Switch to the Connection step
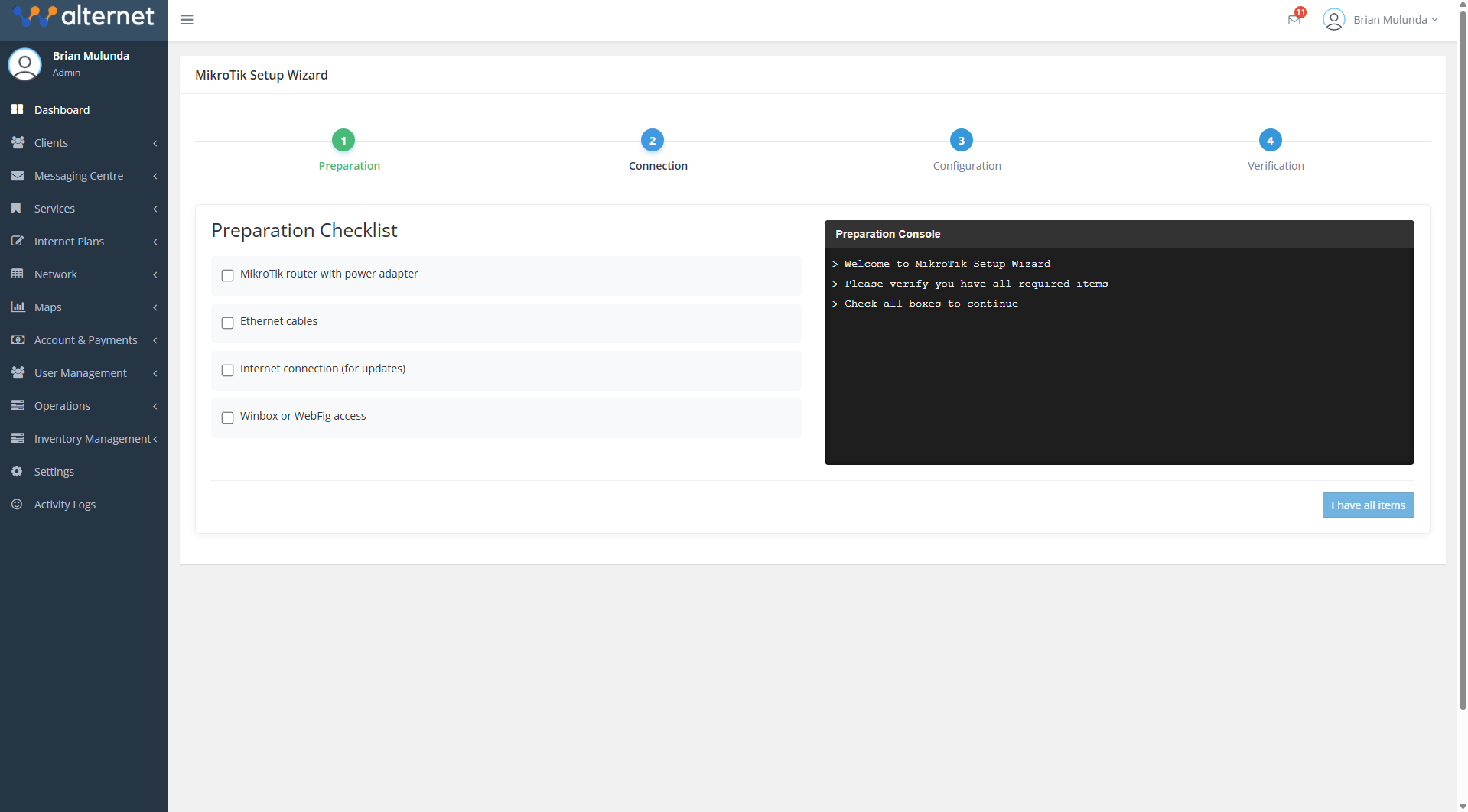 click(x=652, y=140)
